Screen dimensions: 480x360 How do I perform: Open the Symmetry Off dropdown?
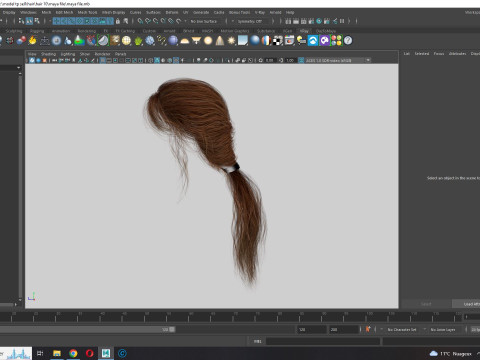[252, 21]
